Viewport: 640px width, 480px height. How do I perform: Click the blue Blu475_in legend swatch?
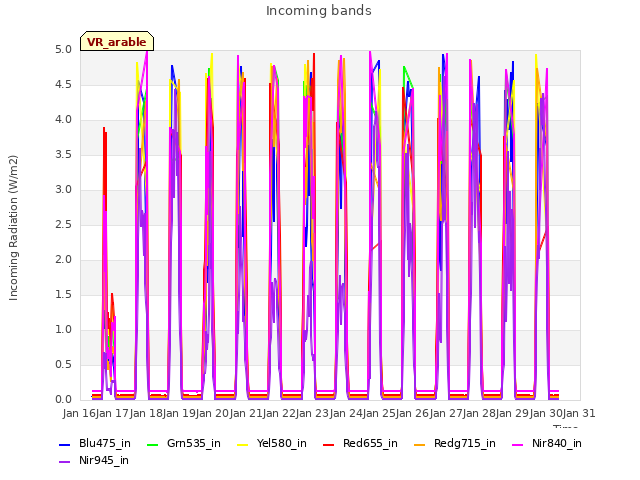64,445
